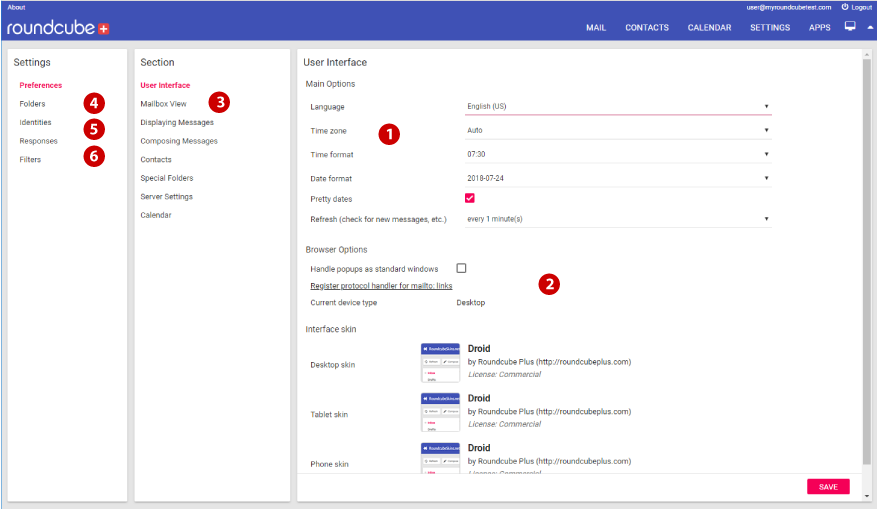Open the Language dropdown
This screenshot has height=509, width=877.
pyautogui.click(x=618, y=106)
